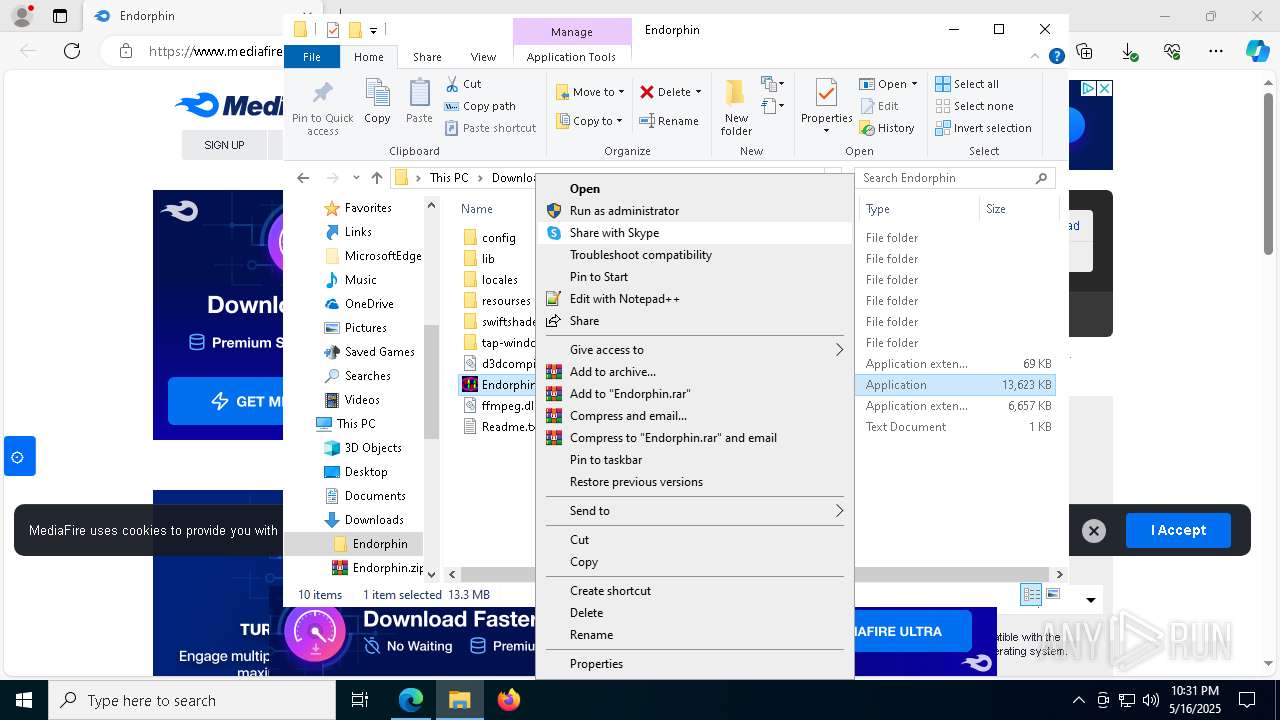Open Microsoft Edge from the taskbar
1280x720 pixels.
point(411,700)
